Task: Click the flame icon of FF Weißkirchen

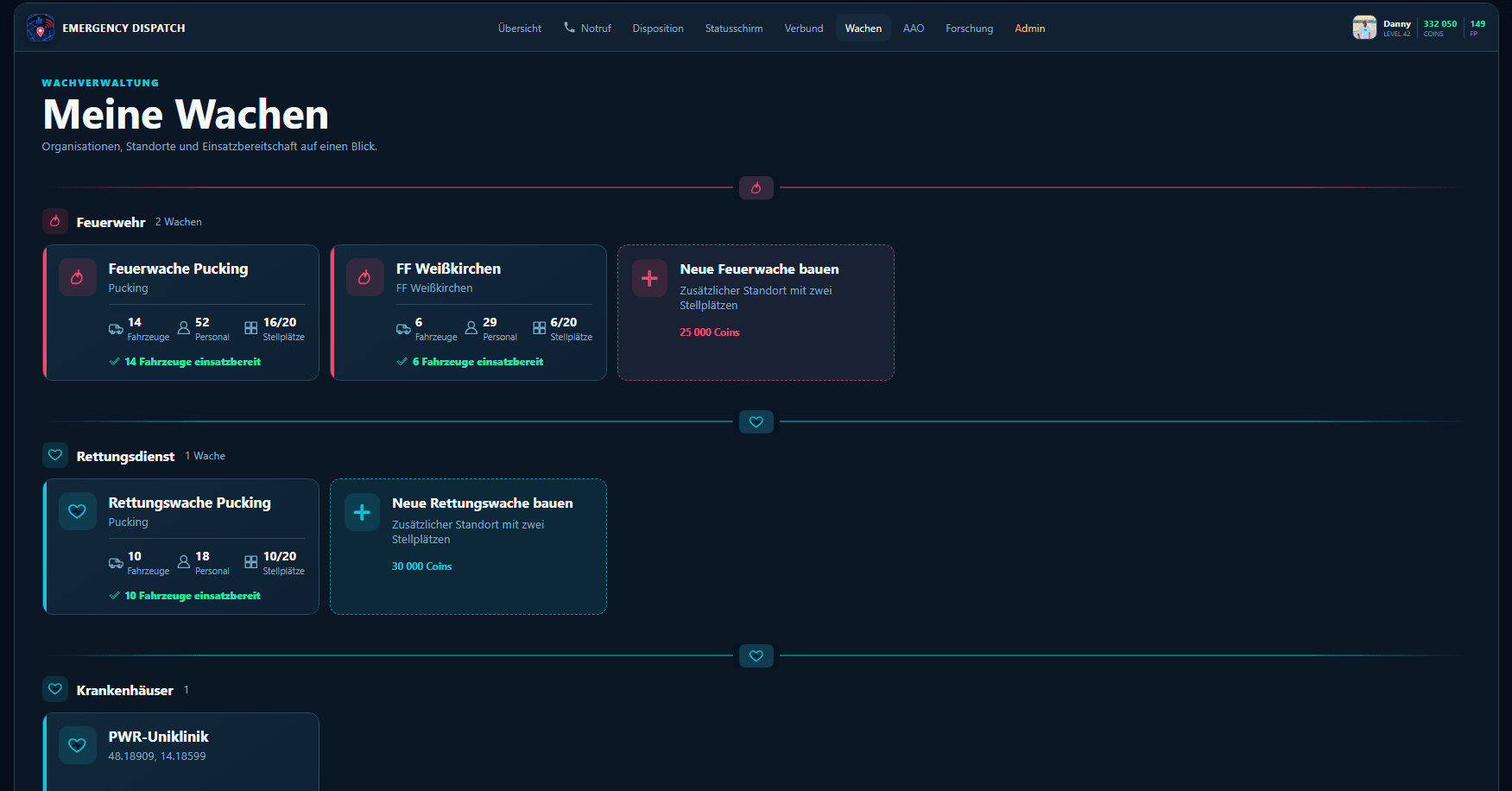Action: [x=365, y=278]
